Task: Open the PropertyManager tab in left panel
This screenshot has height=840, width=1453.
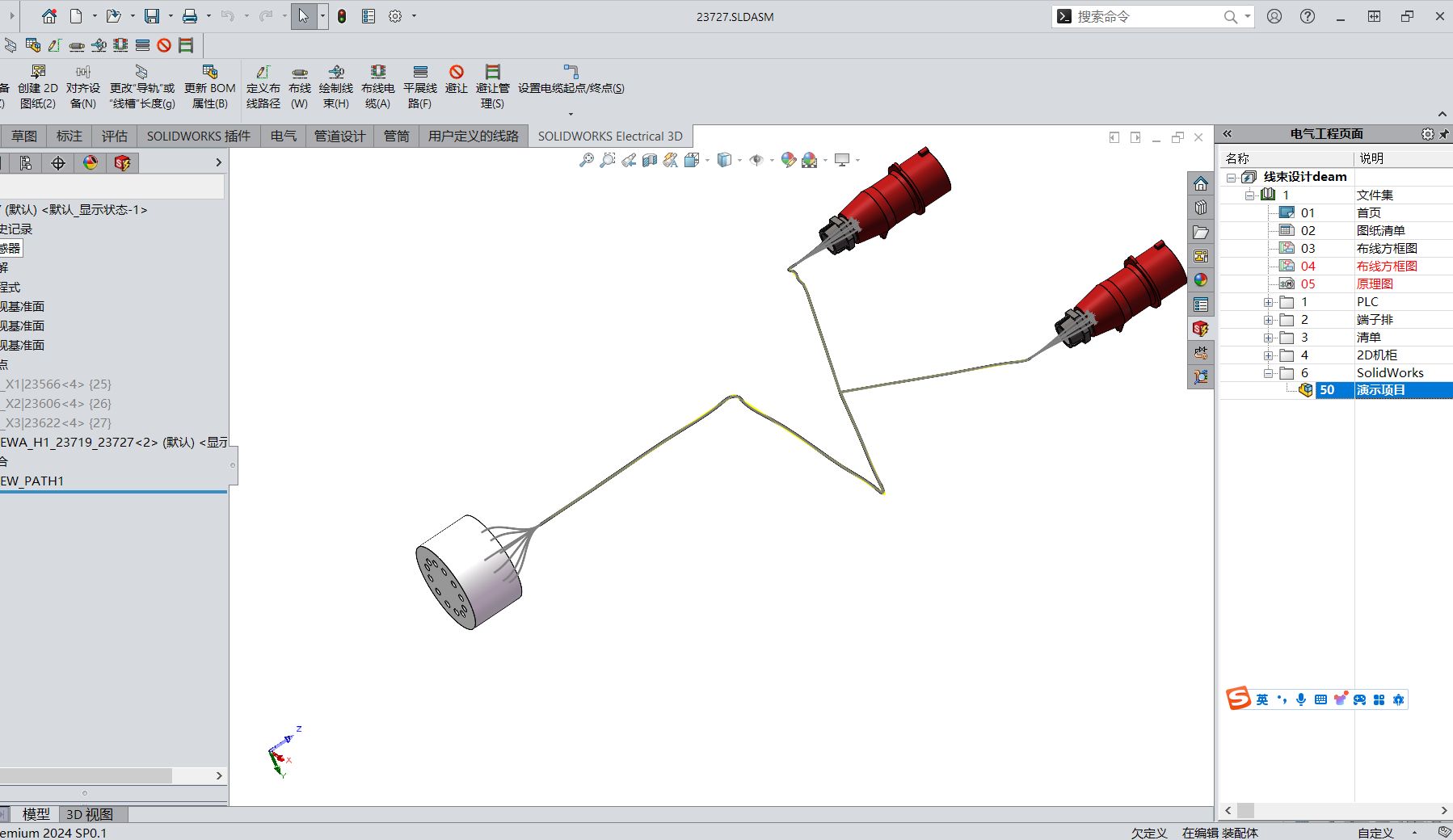Action: [x=26, y=163]
